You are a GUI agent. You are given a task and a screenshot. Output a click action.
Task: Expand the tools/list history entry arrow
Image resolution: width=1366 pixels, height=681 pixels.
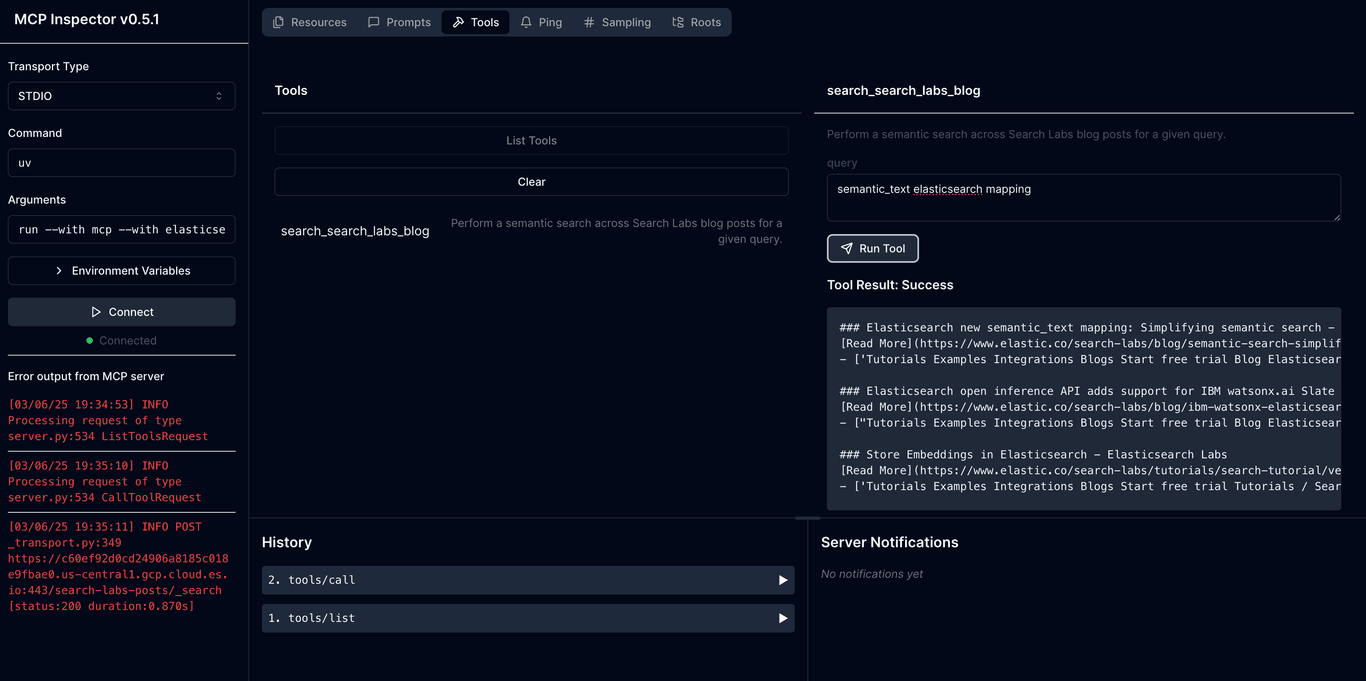(783, 618)
